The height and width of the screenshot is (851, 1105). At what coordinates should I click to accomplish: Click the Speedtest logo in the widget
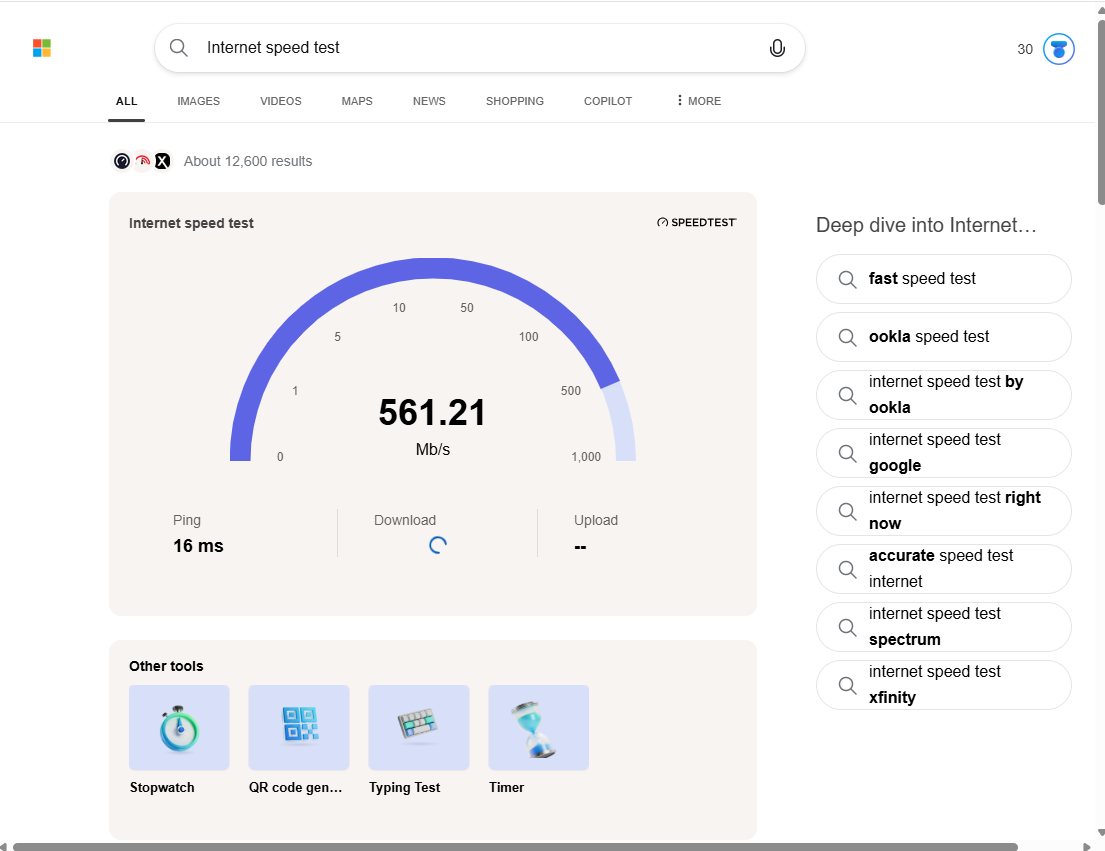point(696,223)
